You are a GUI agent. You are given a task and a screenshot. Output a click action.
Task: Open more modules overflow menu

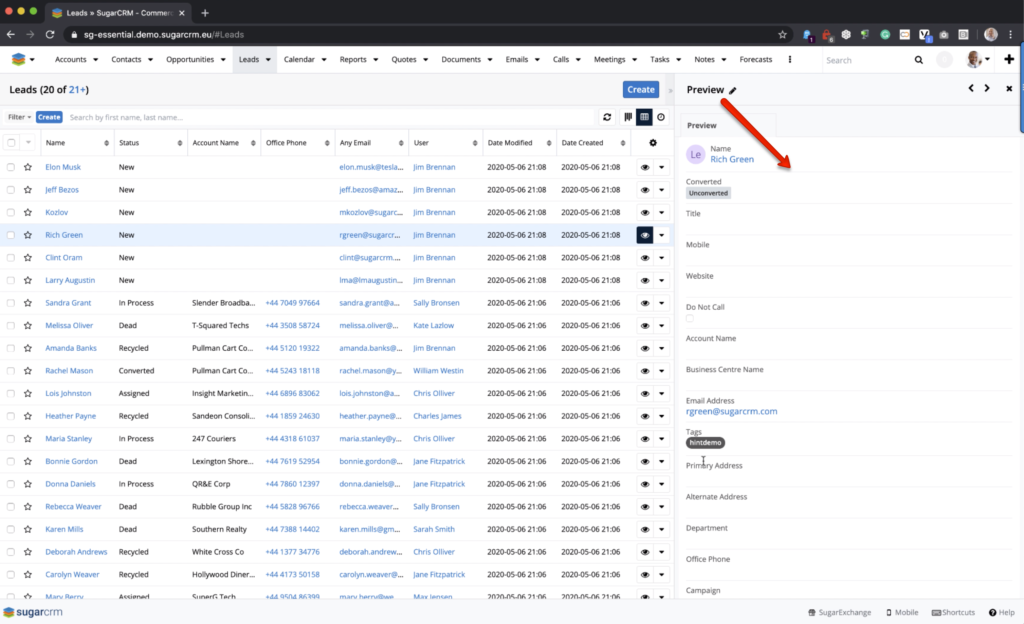pyautogui.click(x=790, y=59)
